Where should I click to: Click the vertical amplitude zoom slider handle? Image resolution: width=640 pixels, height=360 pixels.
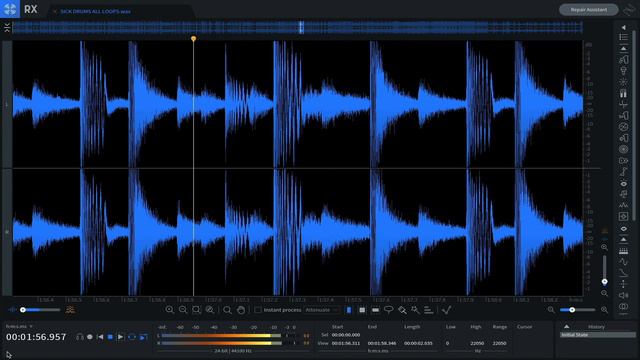[x=604, y=282]
